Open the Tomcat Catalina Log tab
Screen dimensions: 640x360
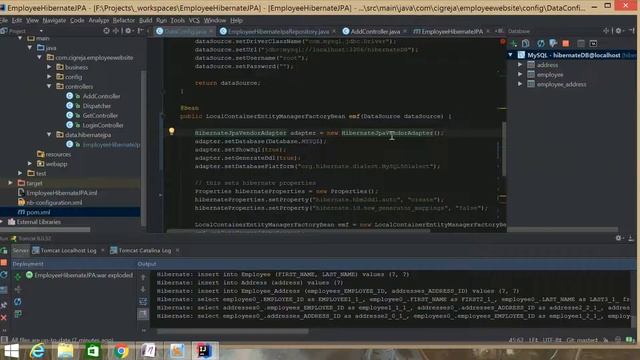[x=144, y=251]
